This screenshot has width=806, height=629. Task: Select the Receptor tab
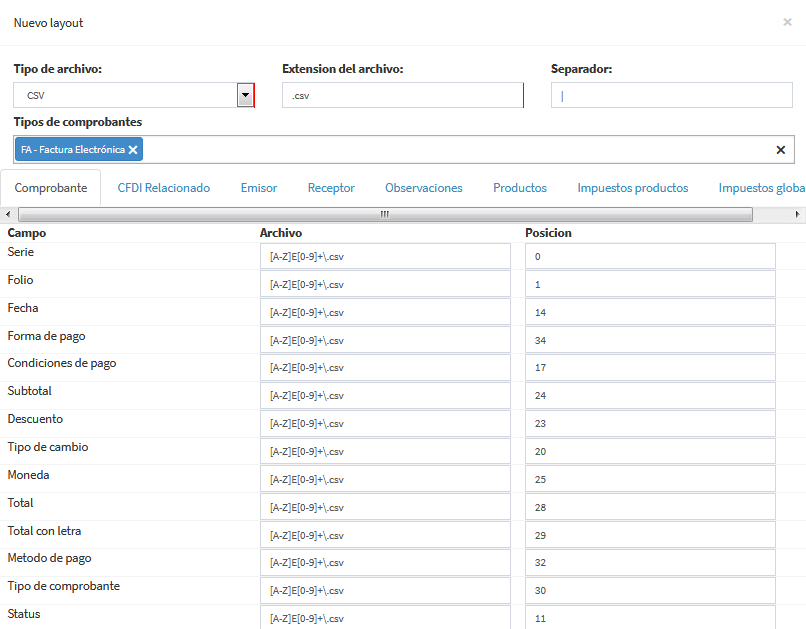pyautogui.click(x=331, y=188)
